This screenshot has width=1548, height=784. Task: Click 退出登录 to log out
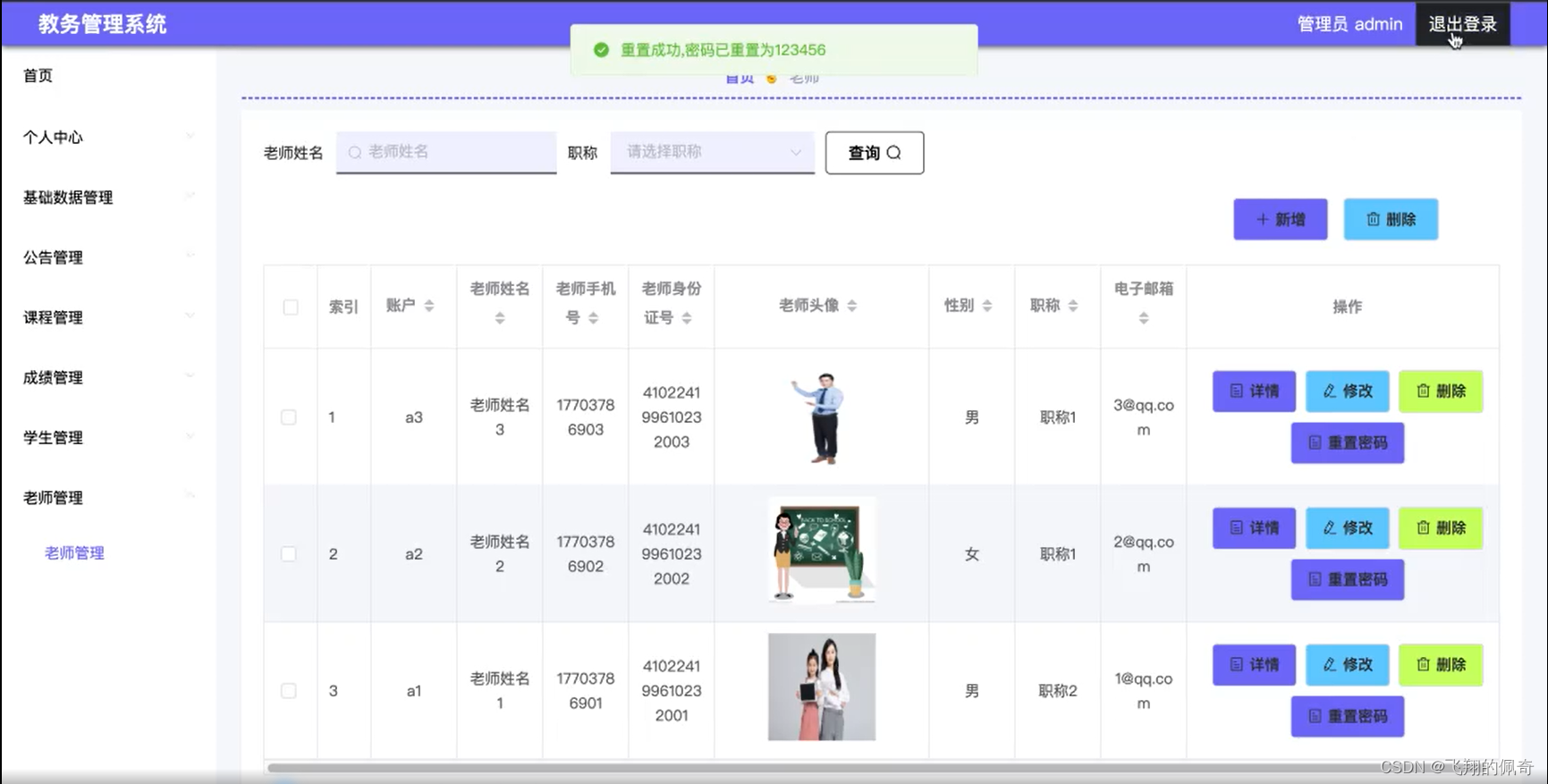(1462, 24)
